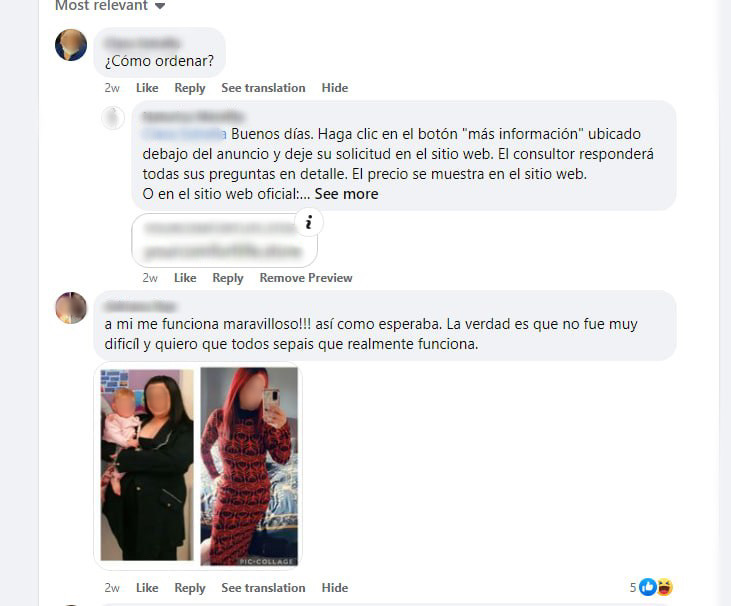The image size is (731, 606).
Task: Reply to the "Buenos días" reply
Action: coord(228,278)
